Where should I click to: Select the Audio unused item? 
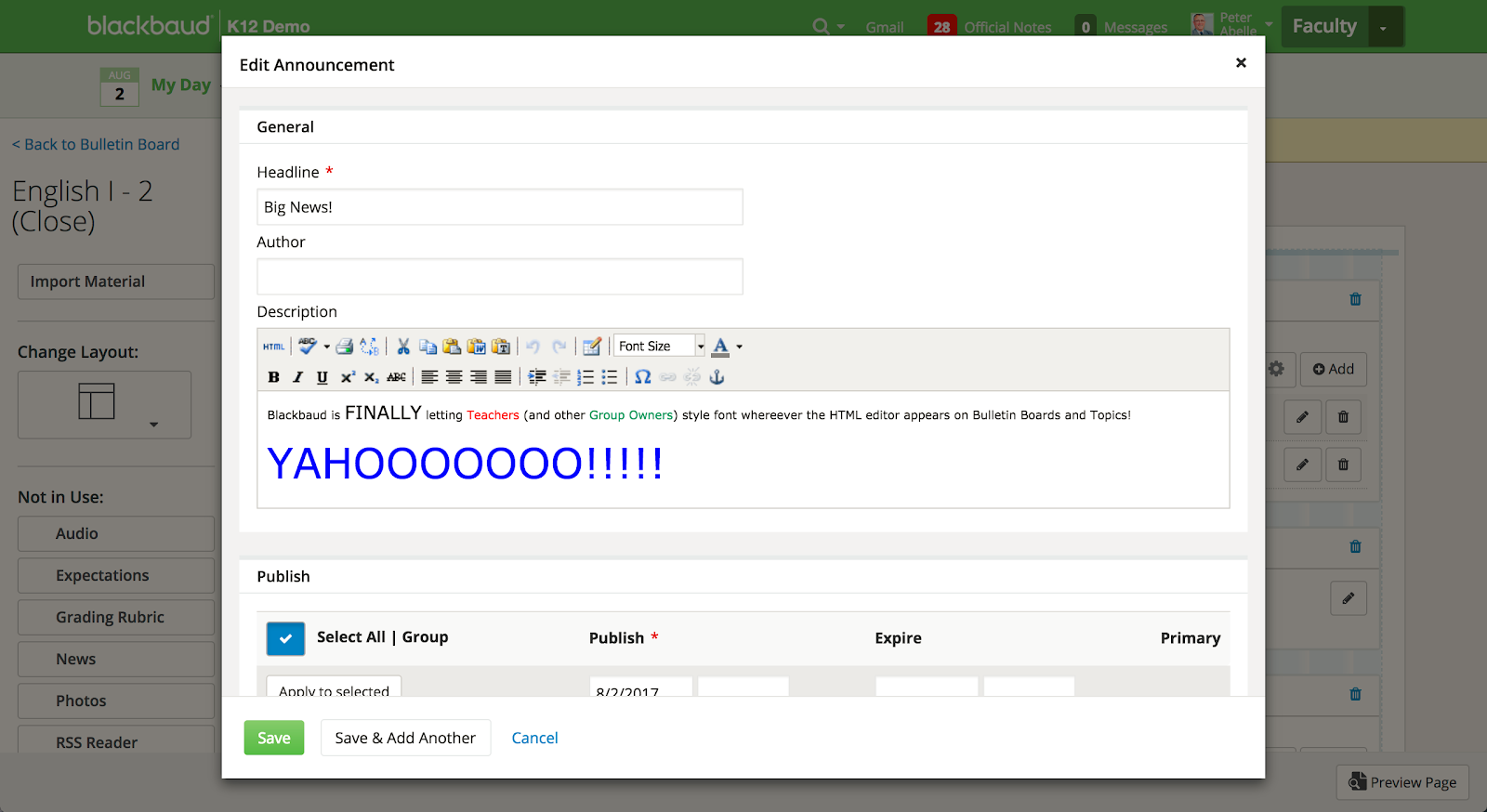[116, 533]
